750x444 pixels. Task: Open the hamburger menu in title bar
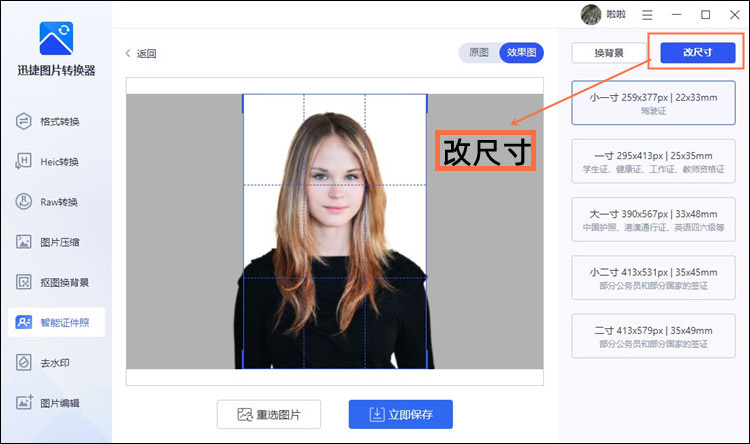coord(648,15)
